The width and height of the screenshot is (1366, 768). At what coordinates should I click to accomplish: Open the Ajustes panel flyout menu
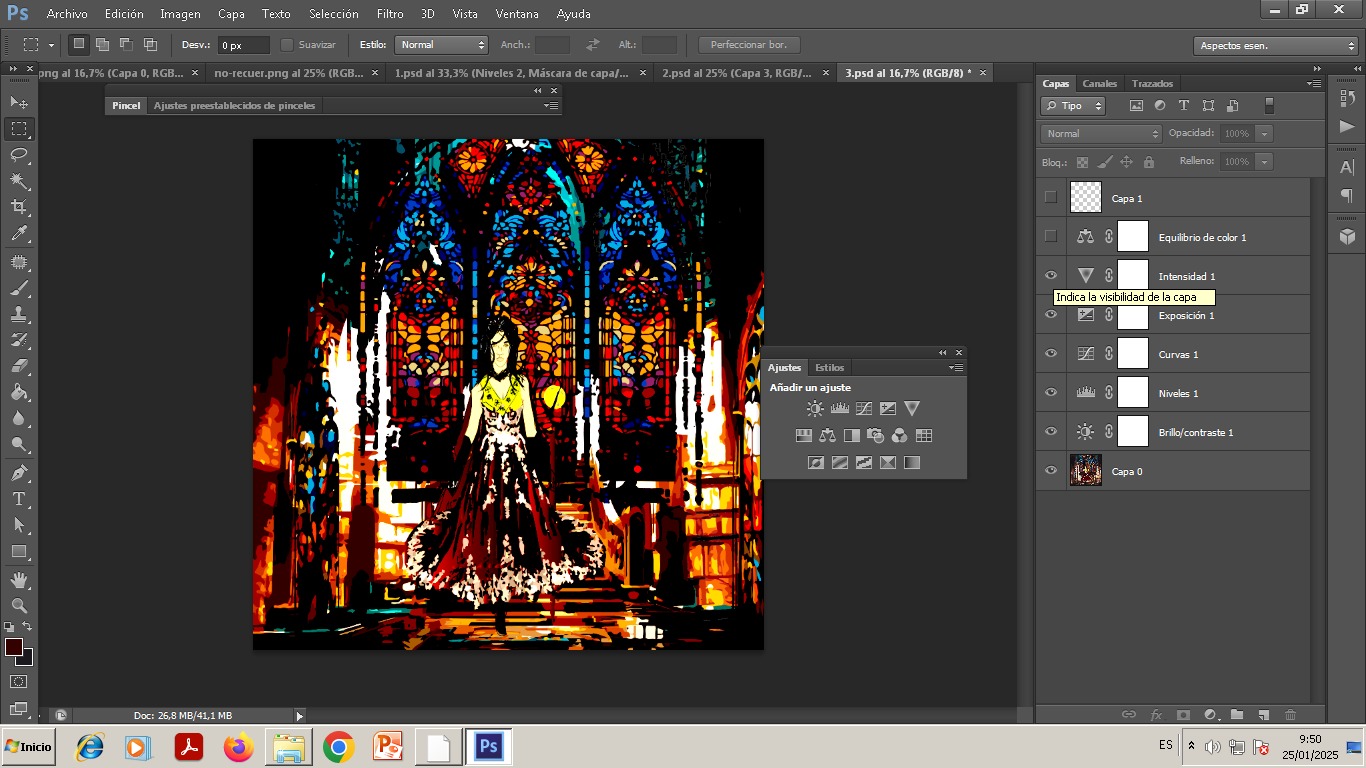coord(956,368)
